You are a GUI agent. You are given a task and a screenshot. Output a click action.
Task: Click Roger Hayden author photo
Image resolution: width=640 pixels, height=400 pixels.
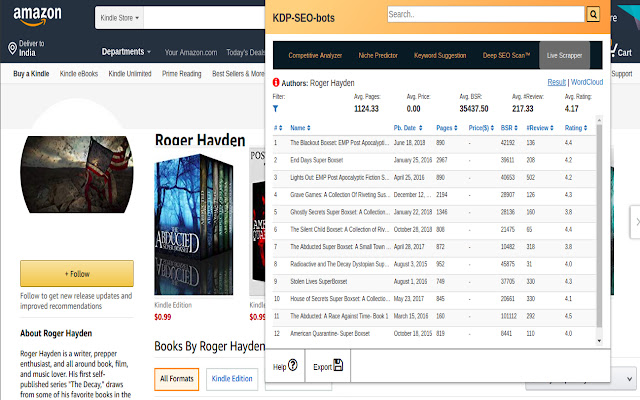pos(77,174)
